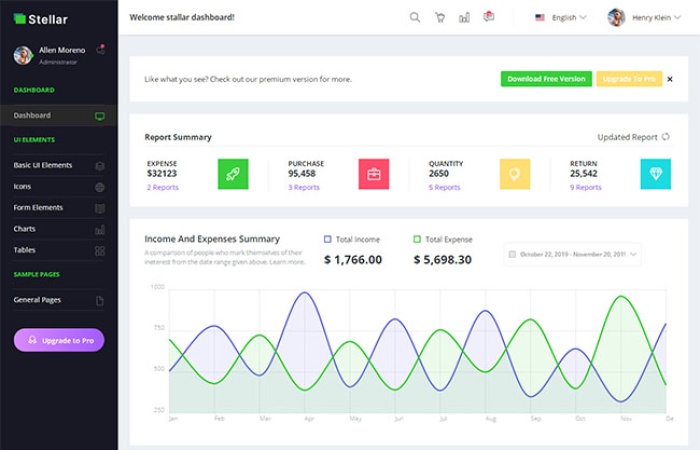Open the bar chart icon in header
Viewport: 700px width, 450px height.
(464, 17)
